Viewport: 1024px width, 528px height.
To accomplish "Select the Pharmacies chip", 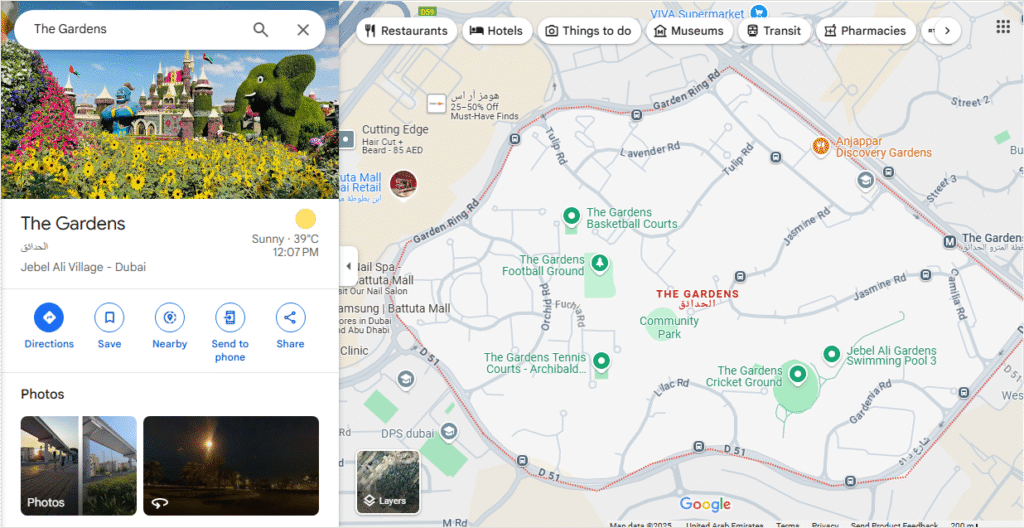I will [865, 31].
